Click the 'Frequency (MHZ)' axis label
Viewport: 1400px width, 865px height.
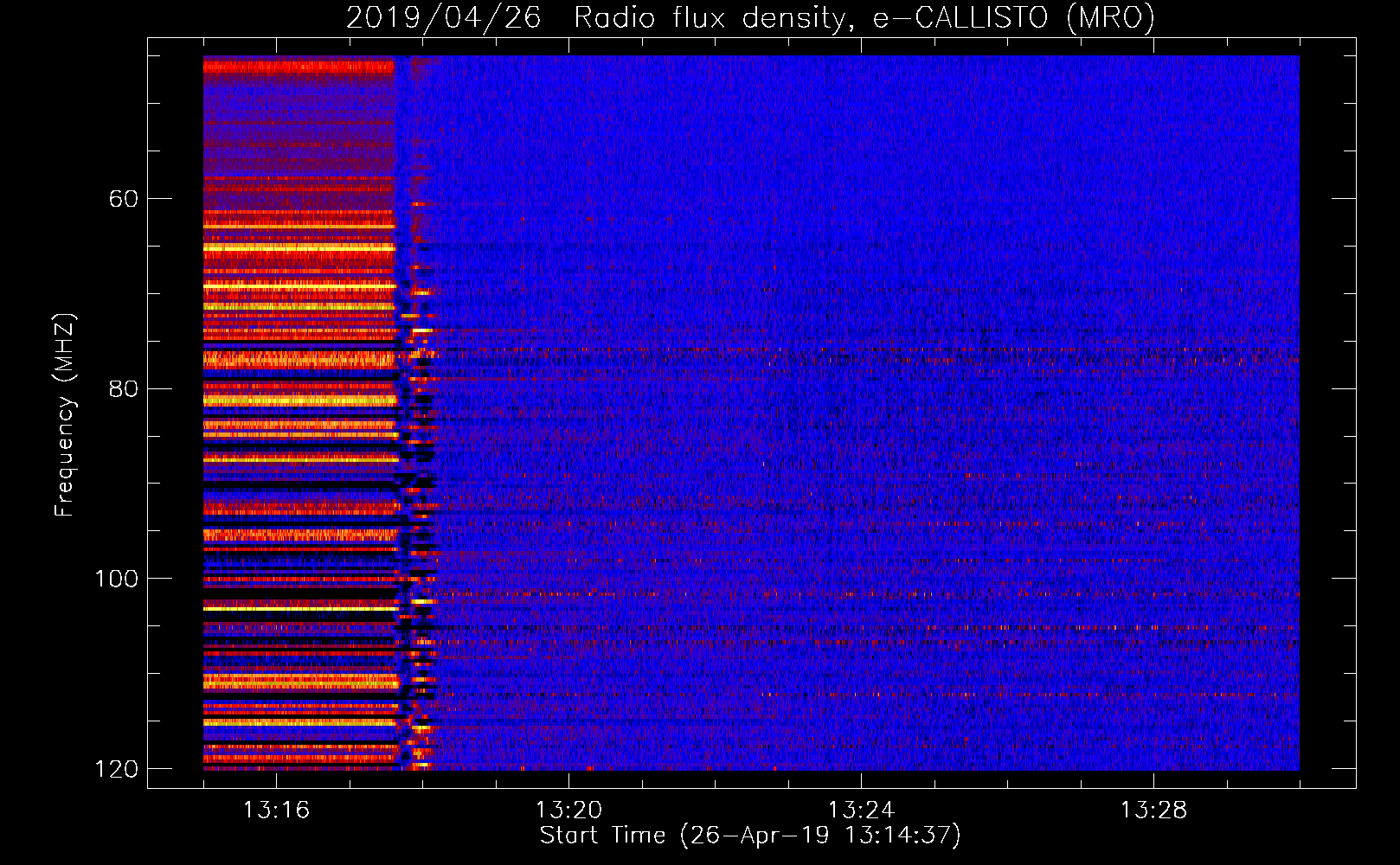click(65, 414)
